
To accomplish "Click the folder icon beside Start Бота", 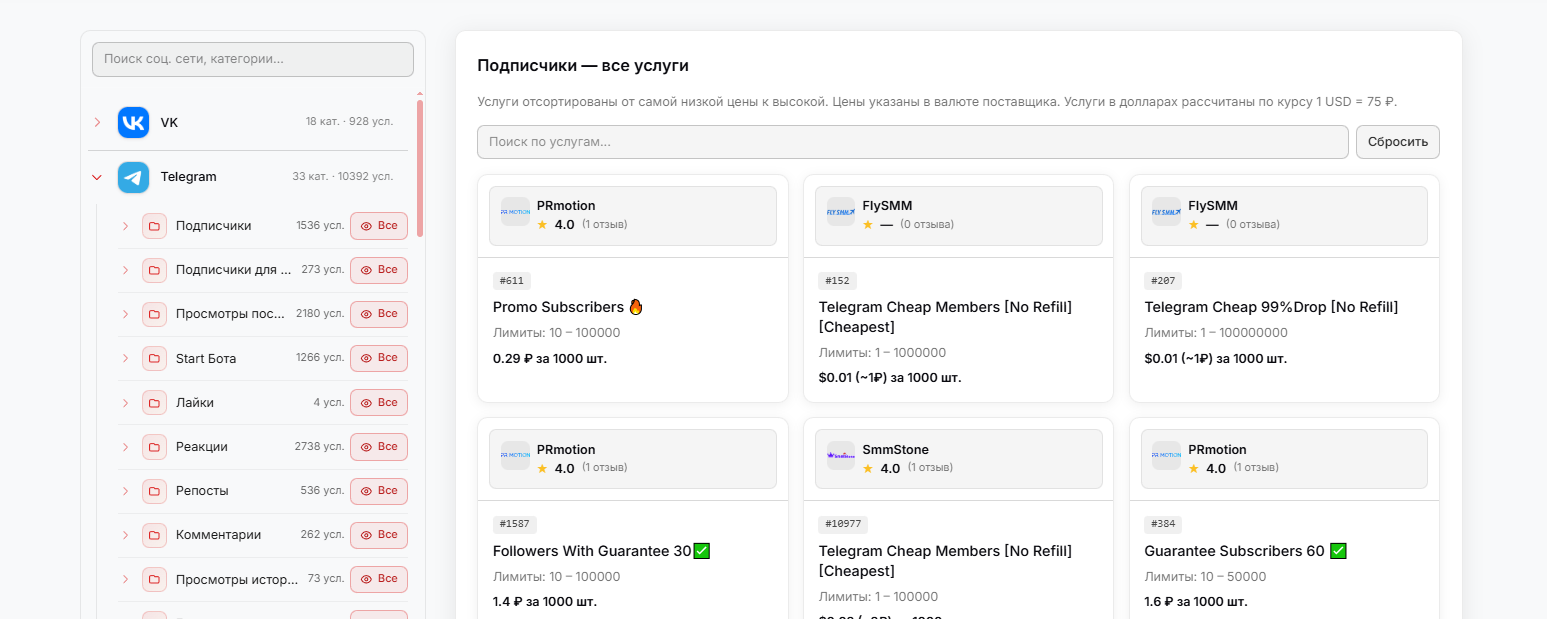I will pyautogui.click(x=154, y=358).
